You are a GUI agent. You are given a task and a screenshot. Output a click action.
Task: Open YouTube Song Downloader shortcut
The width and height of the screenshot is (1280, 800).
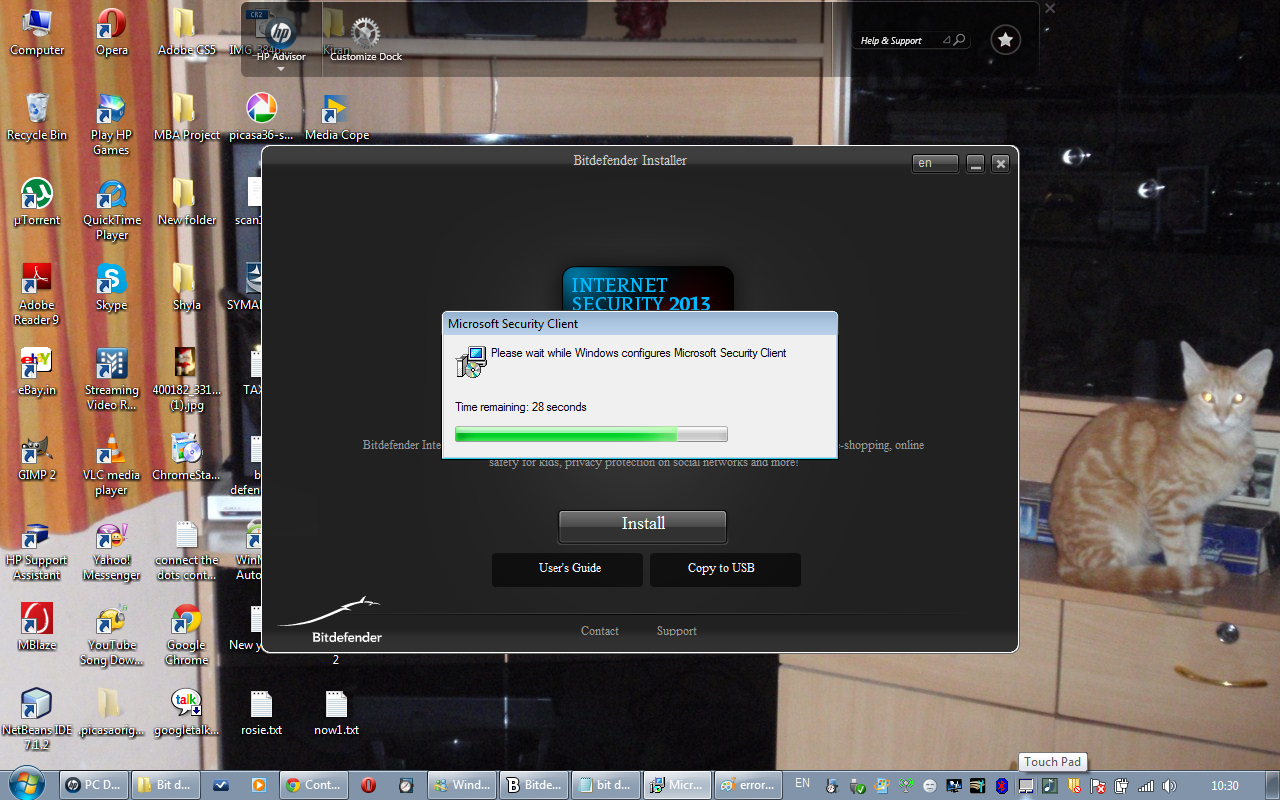[111, 635]
